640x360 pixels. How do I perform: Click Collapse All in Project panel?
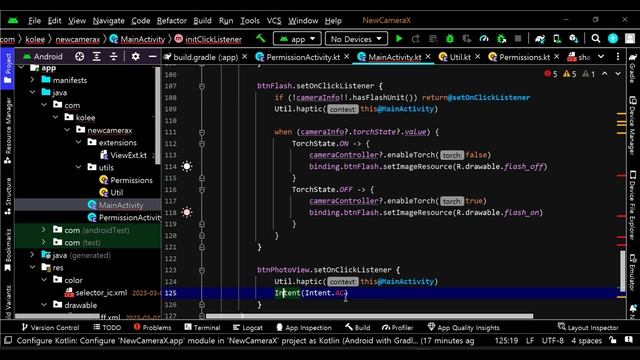113,56
